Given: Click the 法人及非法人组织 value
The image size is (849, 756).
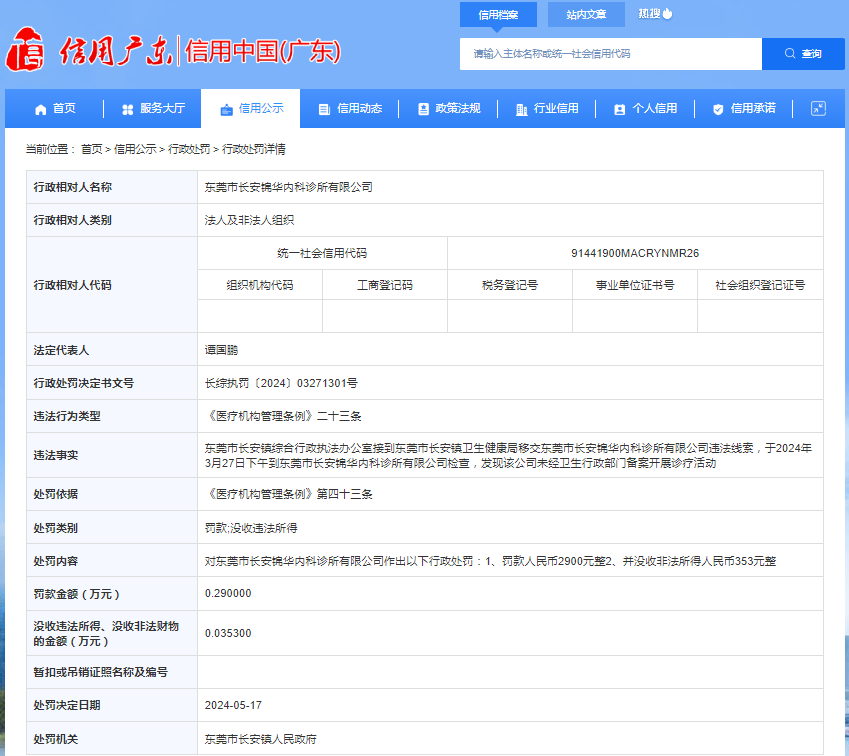Looking at the screenshot, I should (249, 220).
